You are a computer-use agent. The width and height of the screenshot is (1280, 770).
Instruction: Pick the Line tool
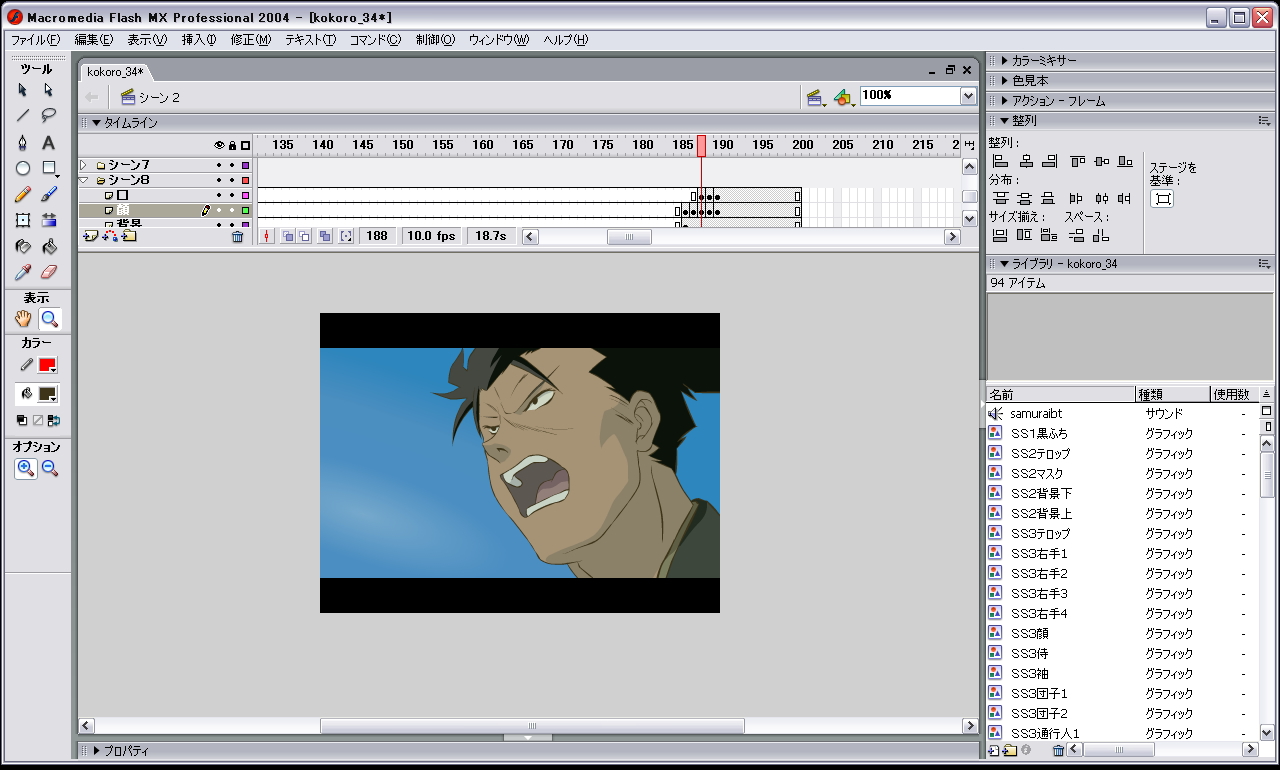[x=23, y=115]
